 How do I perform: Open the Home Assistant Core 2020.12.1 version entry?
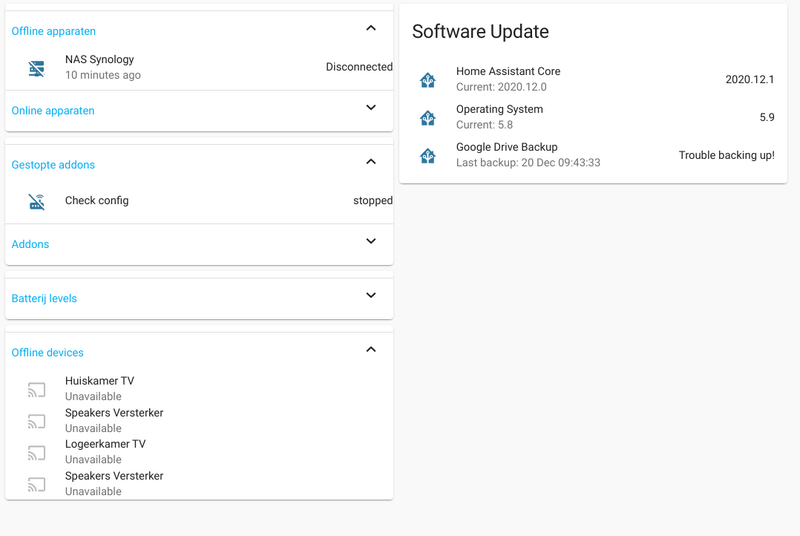(750, 80)
